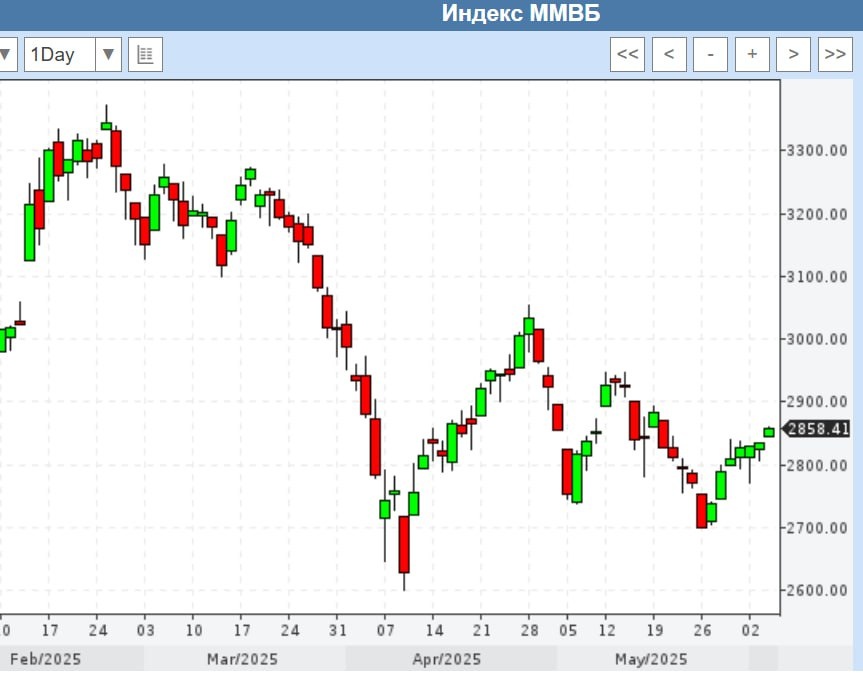Zoom out chart with minus button
This screenshot has width=863, height=678.
pyautogui.click(x=711, y=54)
